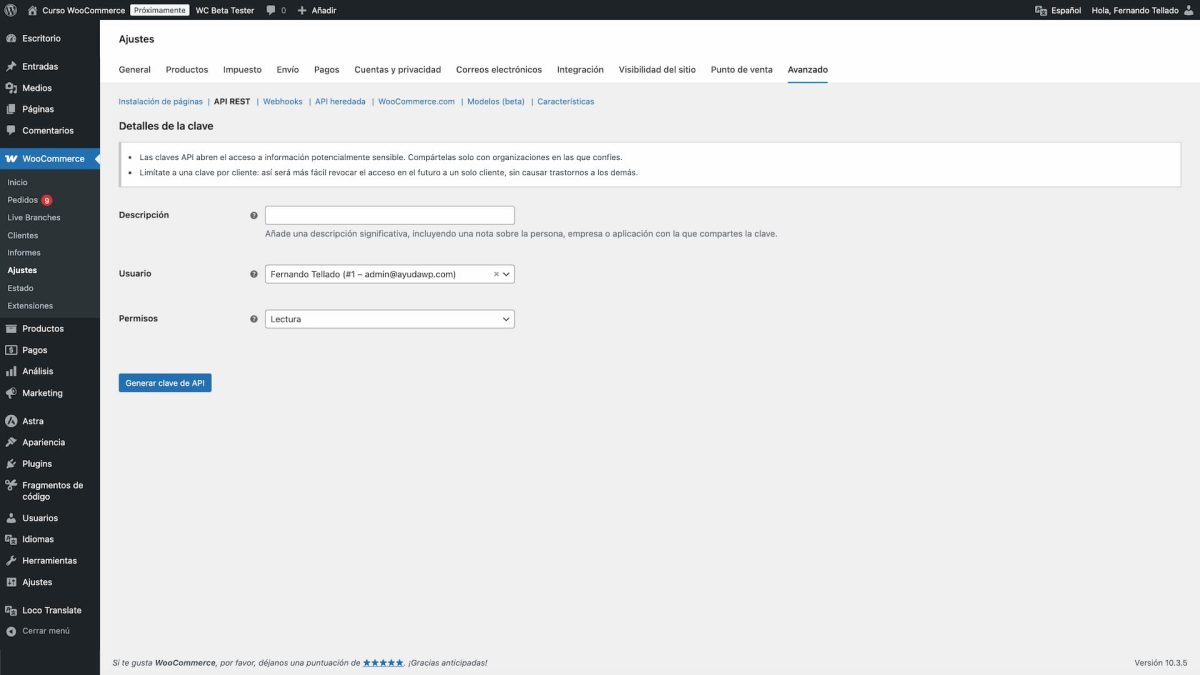Open Pagos from its sidebar icon
Image resolution: width=1200 pixels, height=675 pixels.
10,349
